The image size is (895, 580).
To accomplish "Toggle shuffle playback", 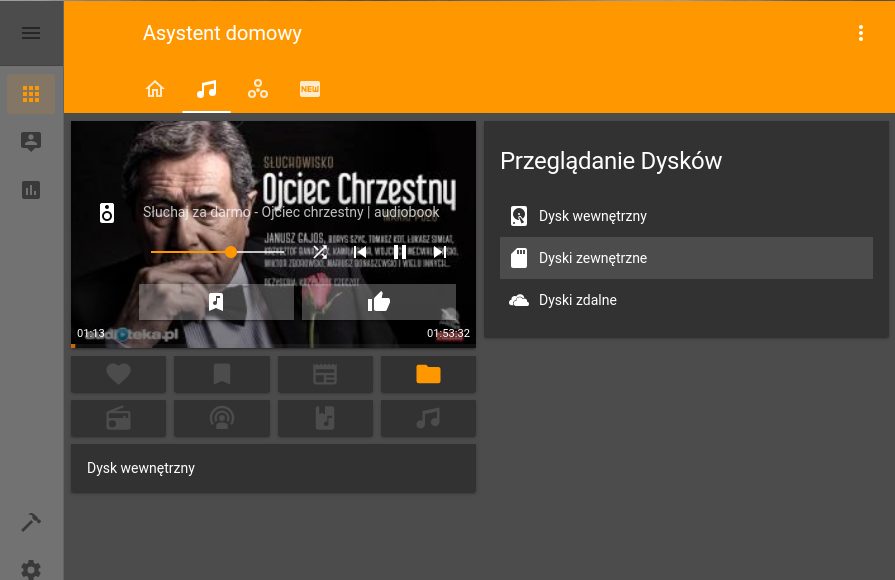I will pyautogui.click(x=320, y=252).
